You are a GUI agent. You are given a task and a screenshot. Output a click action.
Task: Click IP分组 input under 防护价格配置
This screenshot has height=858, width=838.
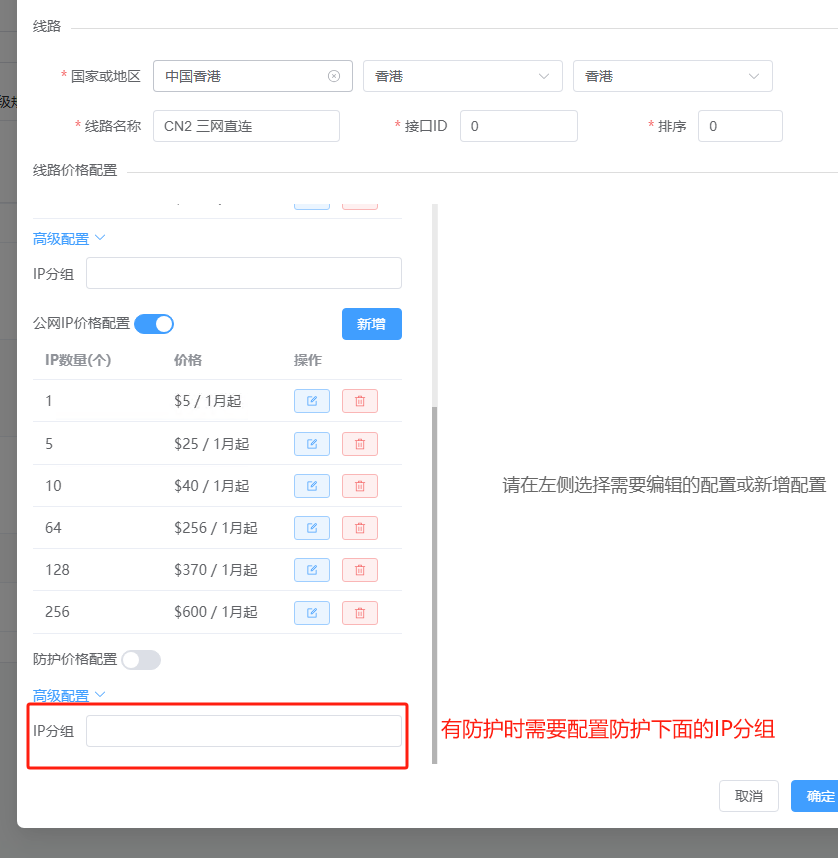[244, 731]
